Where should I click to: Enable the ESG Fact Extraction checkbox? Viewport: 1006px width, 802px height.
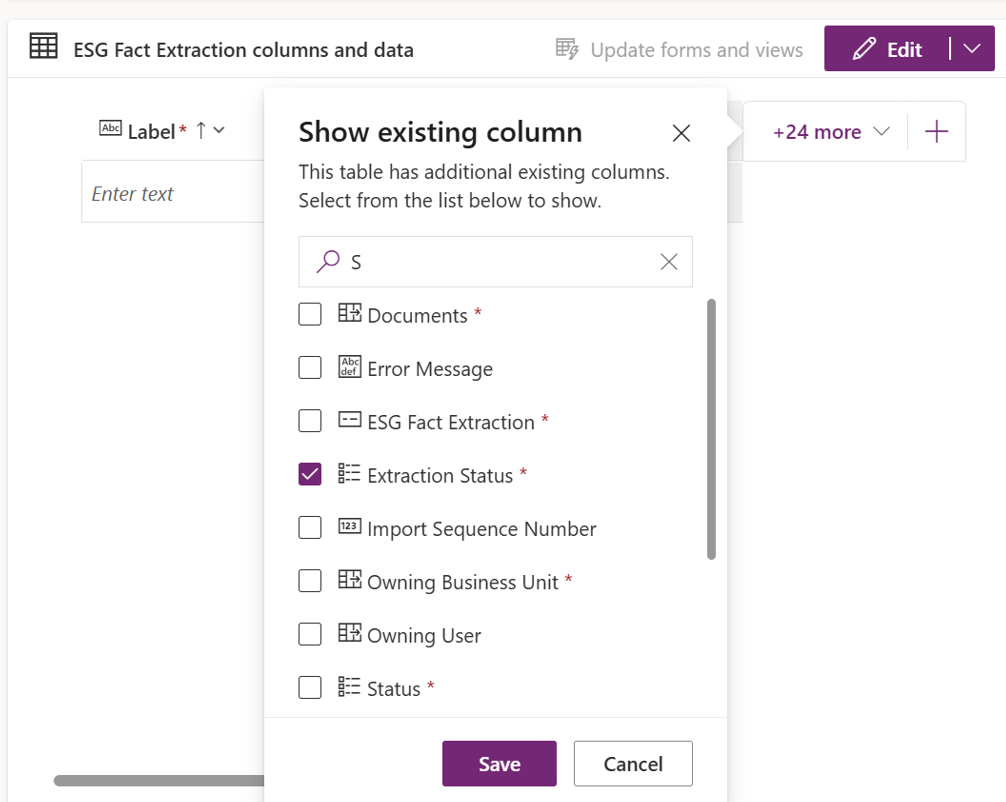click(x=310, y=421)
